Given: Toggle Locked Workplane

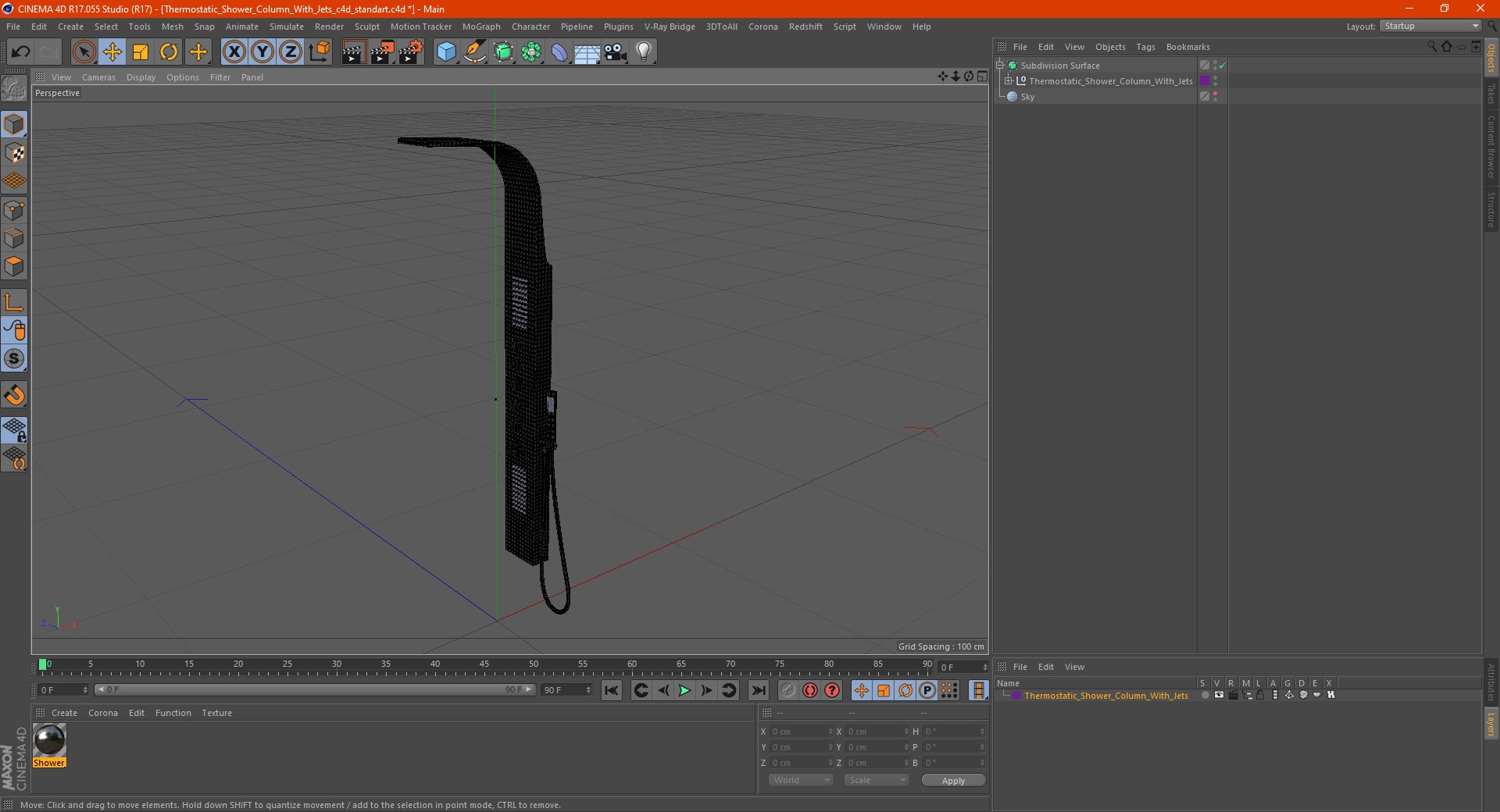Looking at the screenshot, I should (15, 429).
